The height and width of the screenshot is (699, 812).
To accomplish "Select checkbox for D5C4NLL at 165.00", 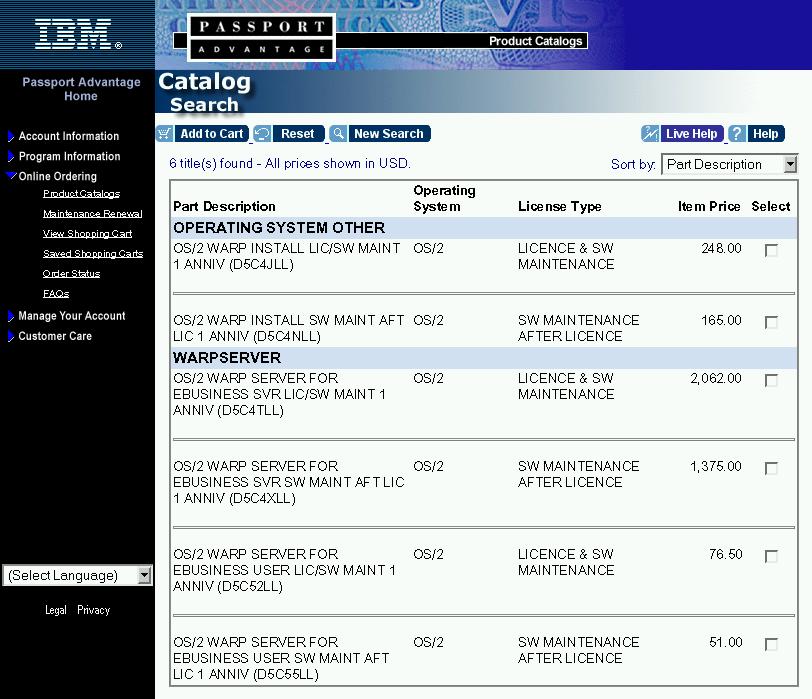I will [x=771, y=323].
